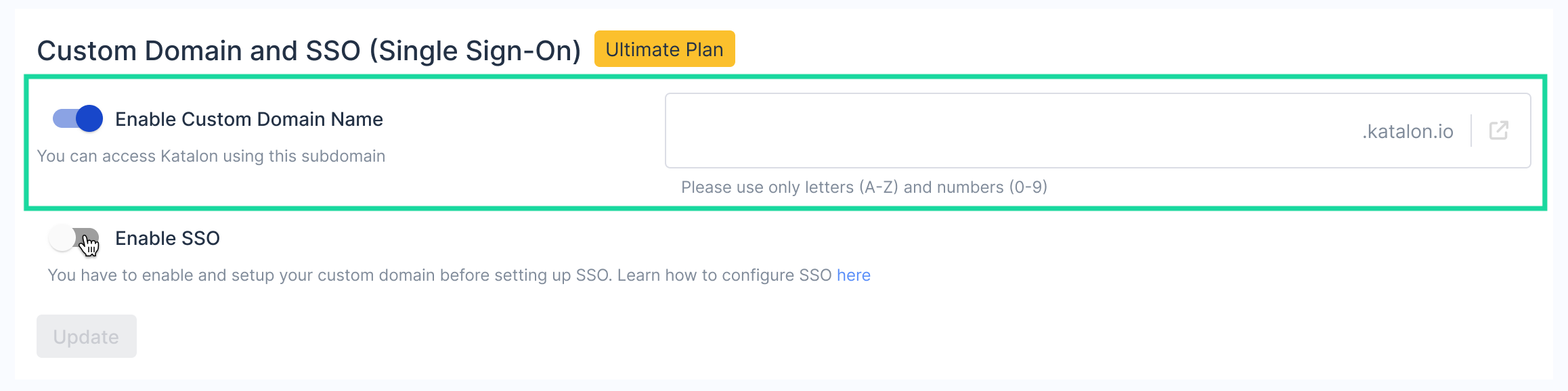Toggle the custom domain subdomain feature off

(77, 118)
